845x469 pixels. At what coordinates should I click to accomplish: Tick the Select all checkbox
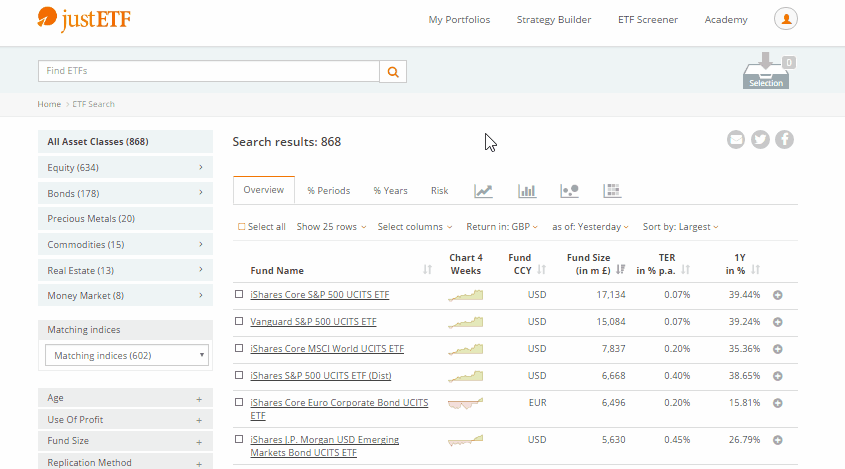(241, 227)
